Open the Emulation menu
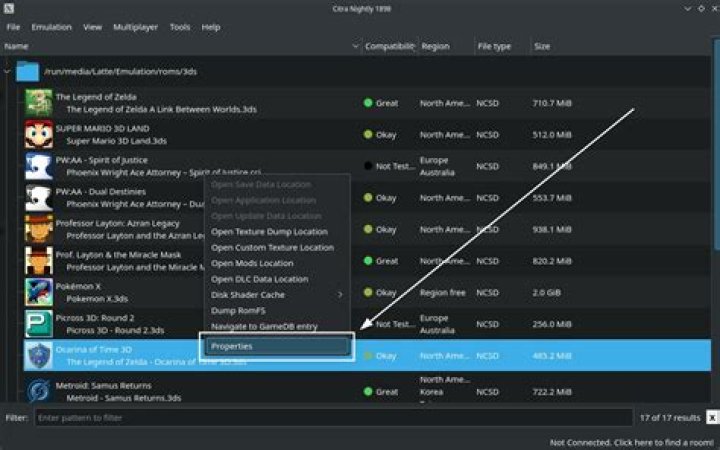 pos(51,27)
